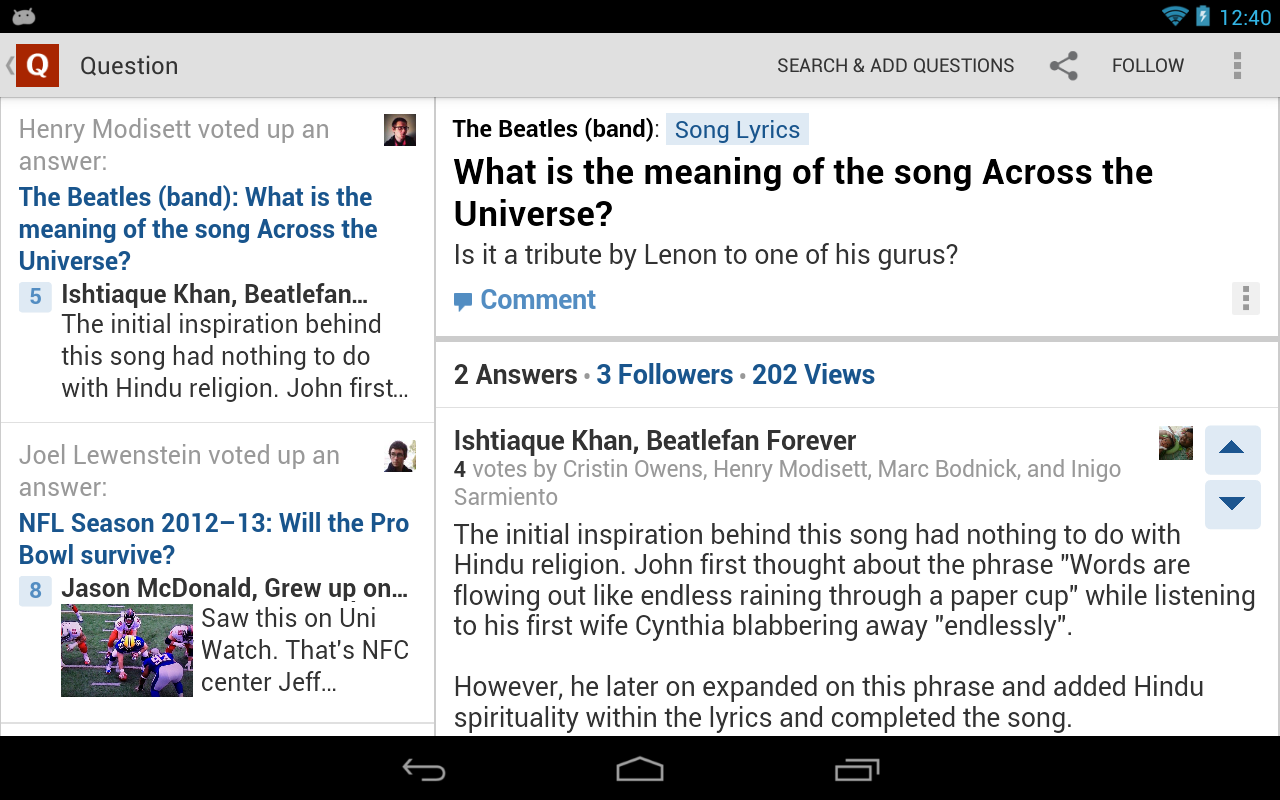The image size is (1280, 800).
Task: Open the share menu in the action bar
Action: (x=1063, y=65)
